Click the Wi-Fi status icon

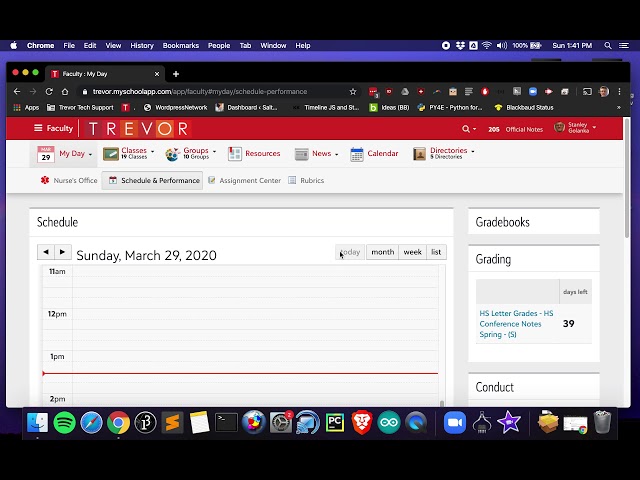coord(486,46)
